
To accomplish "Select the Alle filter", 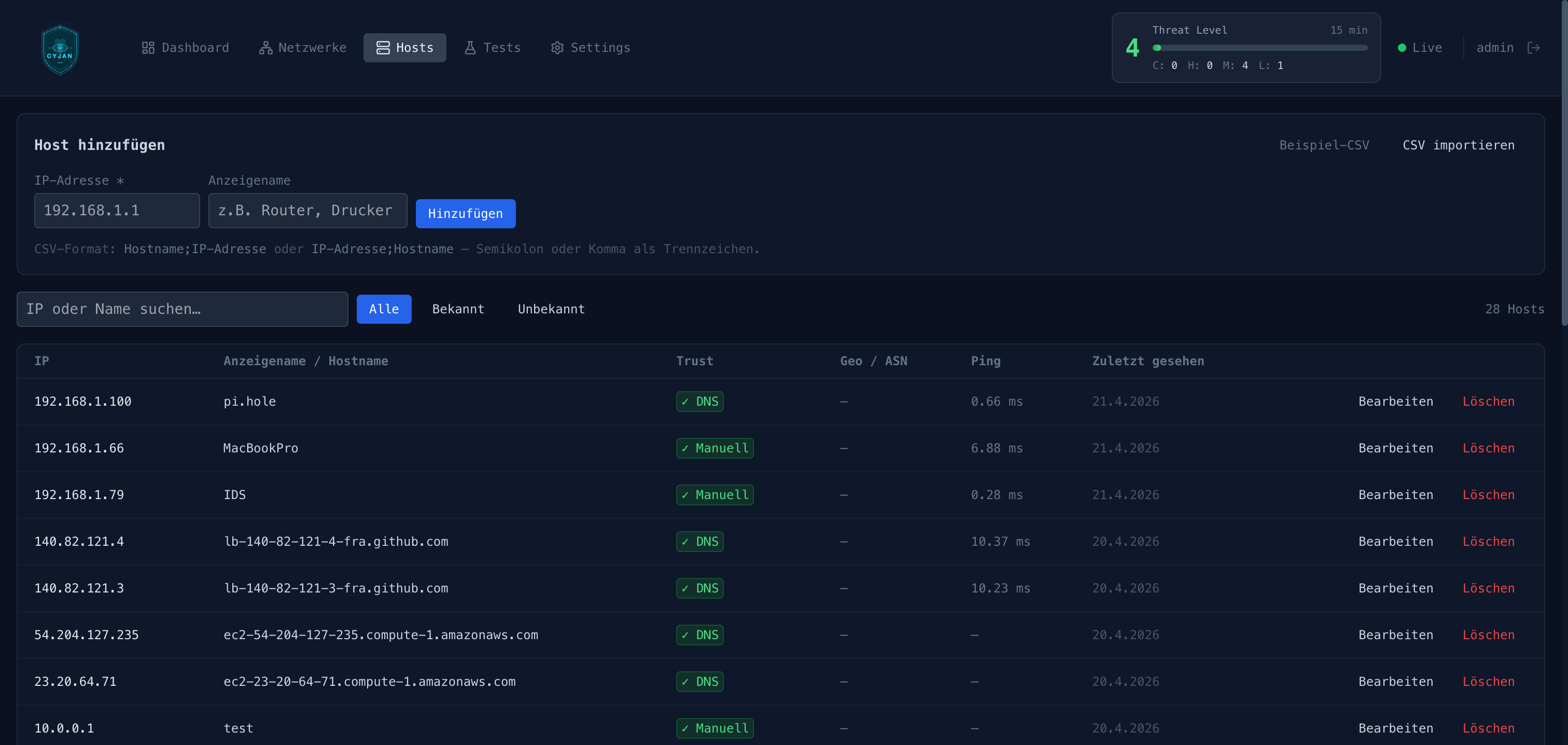I will click(384, 309).
